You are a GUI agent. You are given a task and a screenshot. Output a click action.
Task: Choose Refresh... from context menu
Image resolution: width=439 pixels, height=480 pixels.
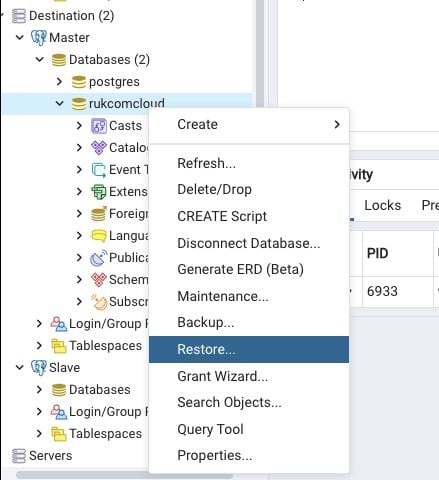(x=249, y=163)
